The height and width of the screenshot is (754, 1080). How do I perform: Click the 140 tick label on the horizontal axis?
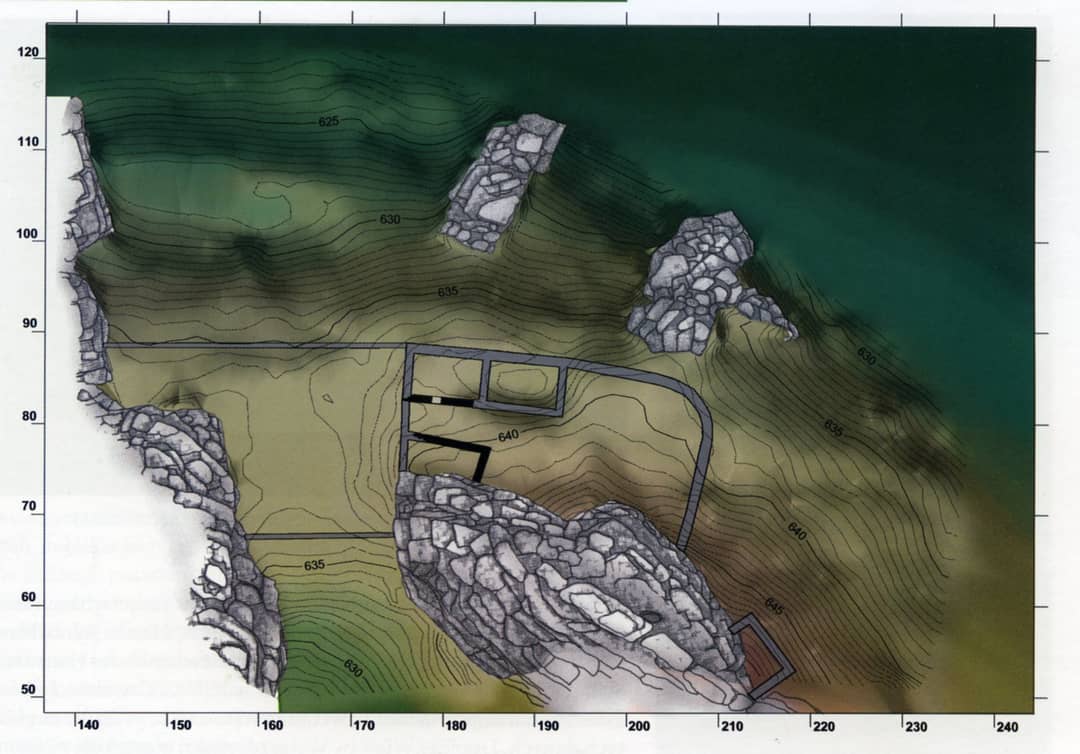87,725
